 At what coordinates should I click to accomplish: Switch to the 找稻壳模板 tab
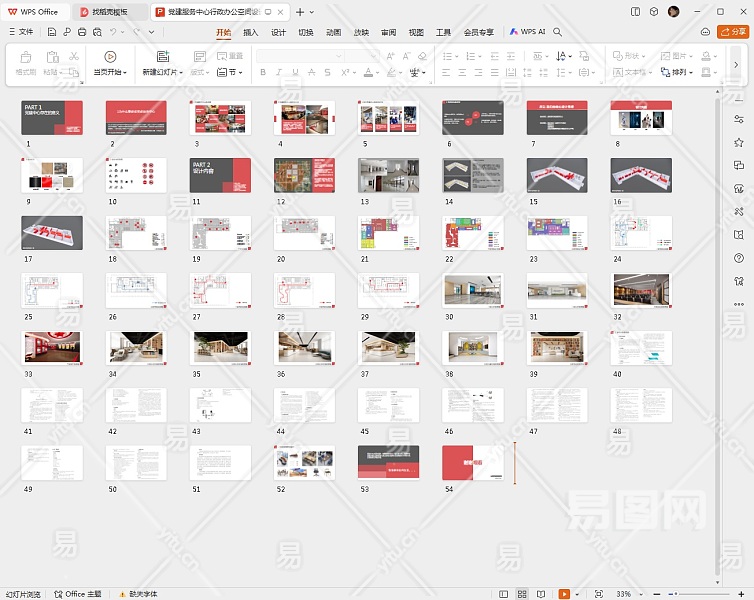pyautogui.click(x=109, y=12)
